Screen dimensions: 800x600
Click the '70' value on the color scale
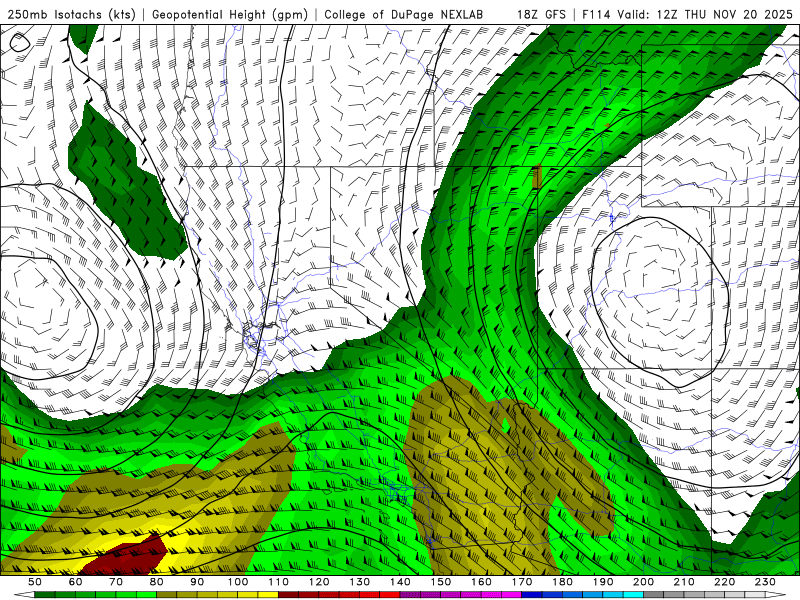point(116,582)
